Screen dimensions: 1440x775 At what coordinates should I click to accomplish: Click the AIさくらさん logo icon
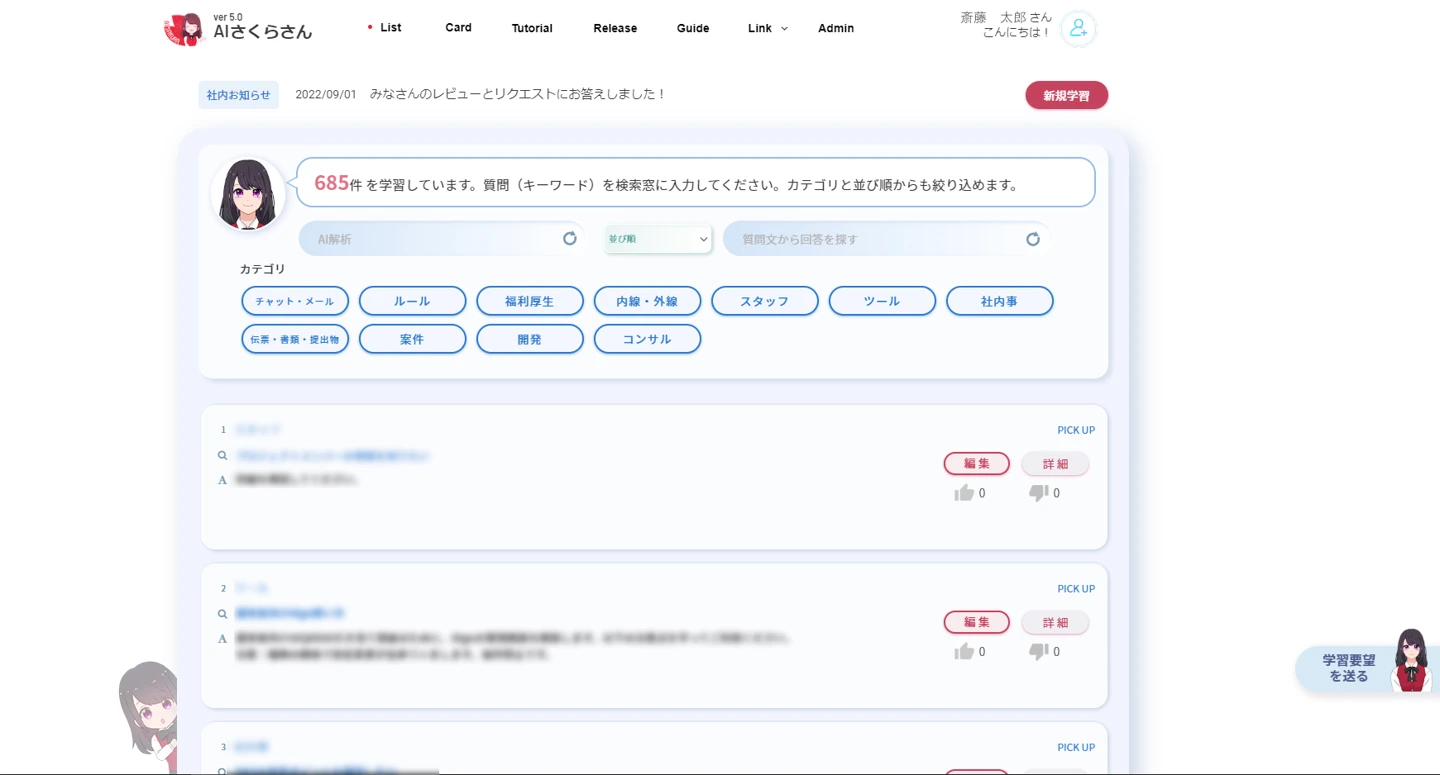(x=183, y=29)
